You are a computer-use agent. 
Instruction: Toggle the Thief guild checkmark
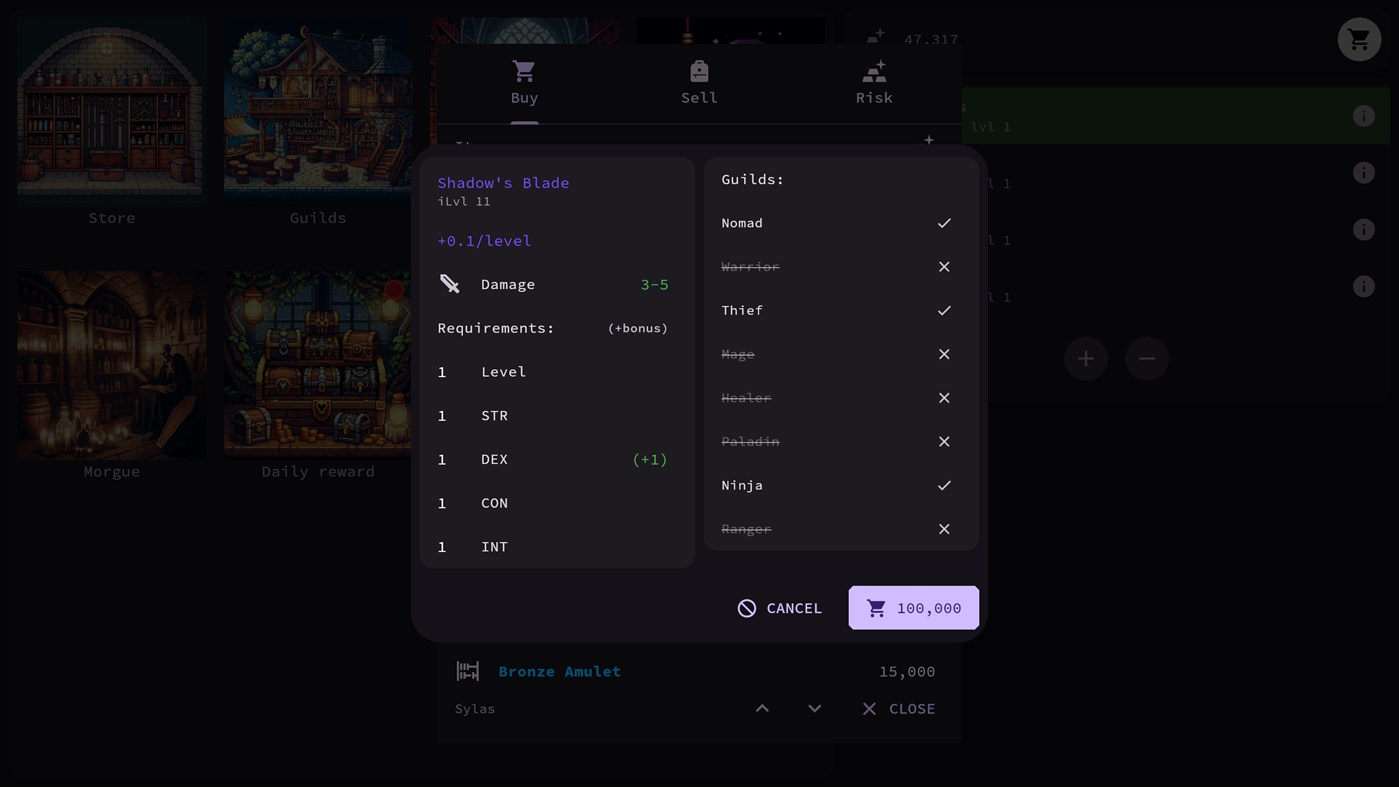click(943, 310)
